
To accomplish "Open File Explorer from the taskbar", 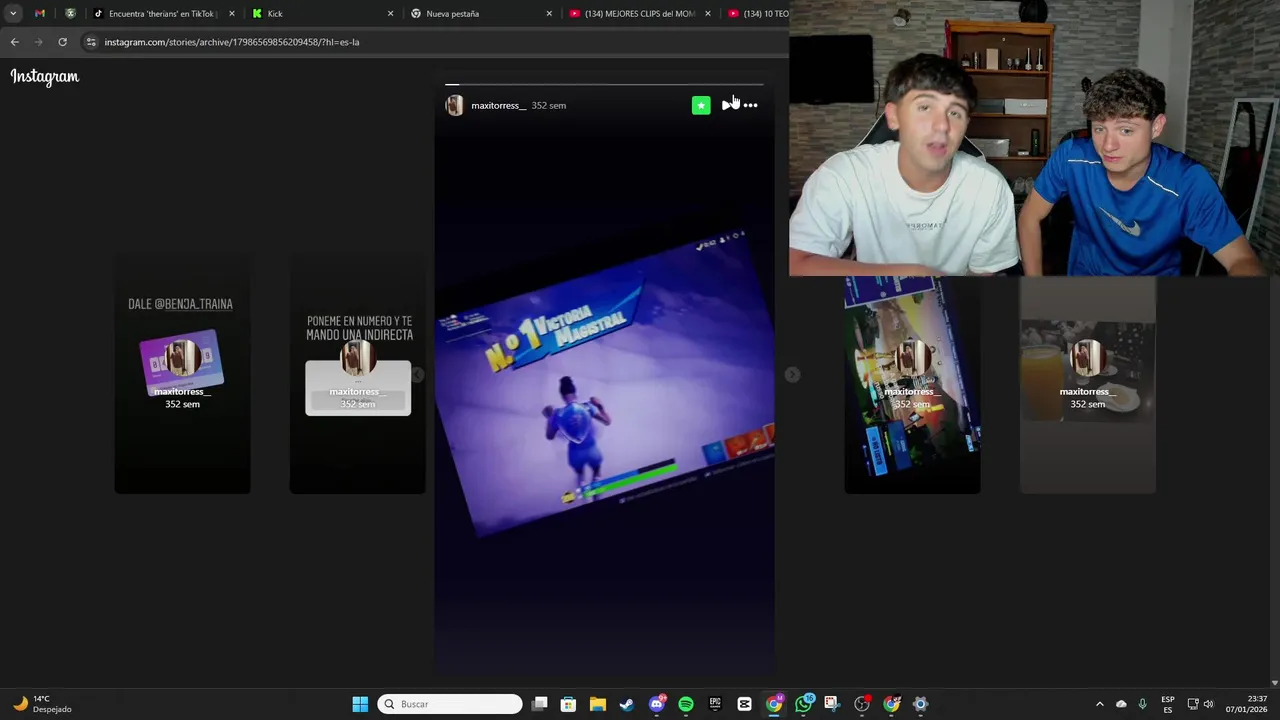I will (597, 704).
